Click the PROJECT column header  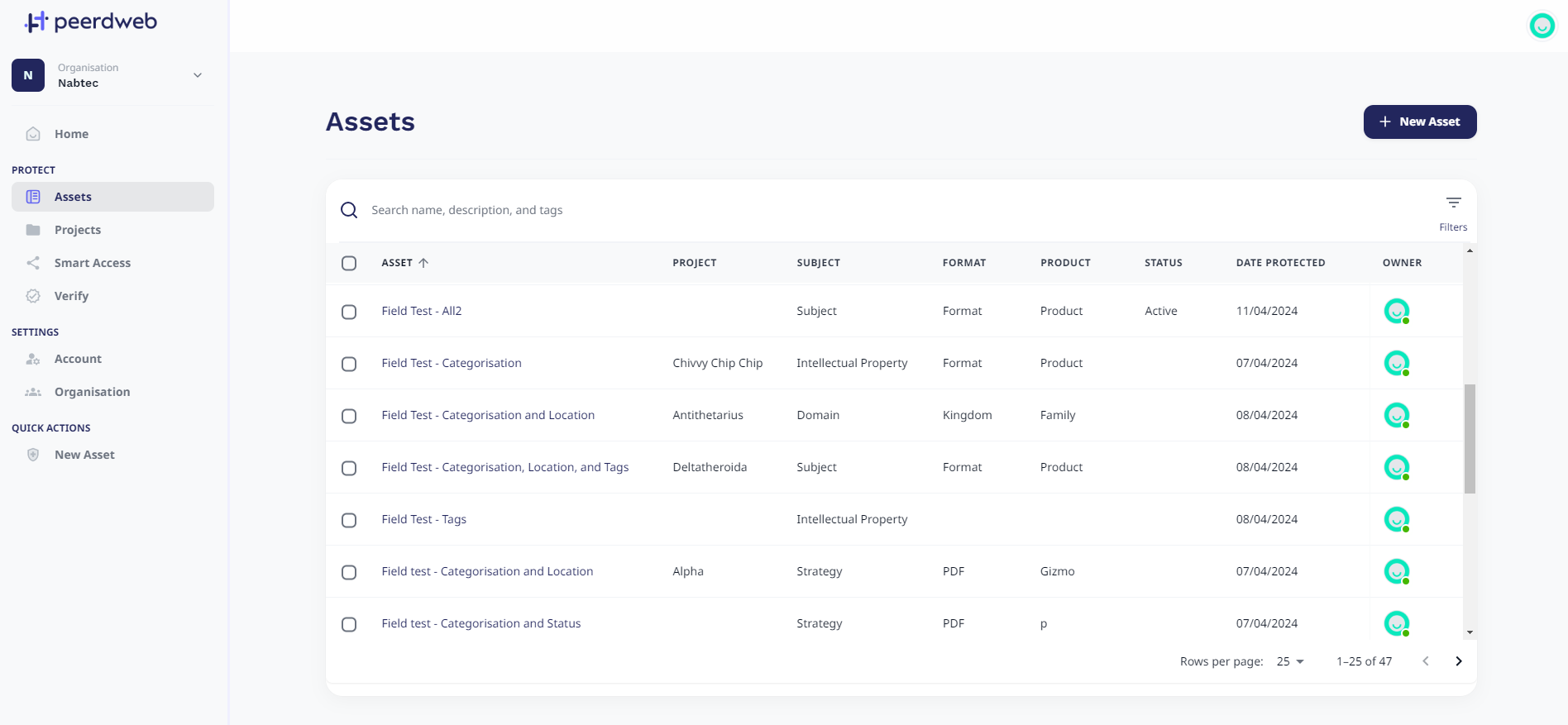[x=695, y=263]
